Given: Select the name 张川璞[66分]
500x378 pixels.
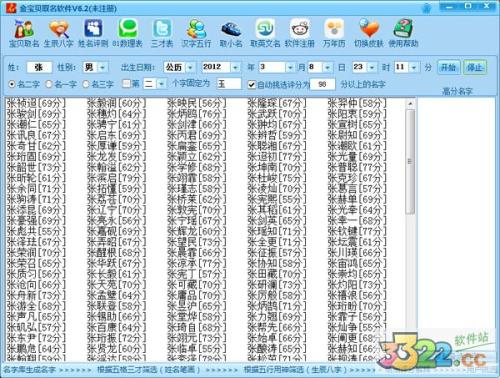Looking at the screenshot, I should 357,253.
